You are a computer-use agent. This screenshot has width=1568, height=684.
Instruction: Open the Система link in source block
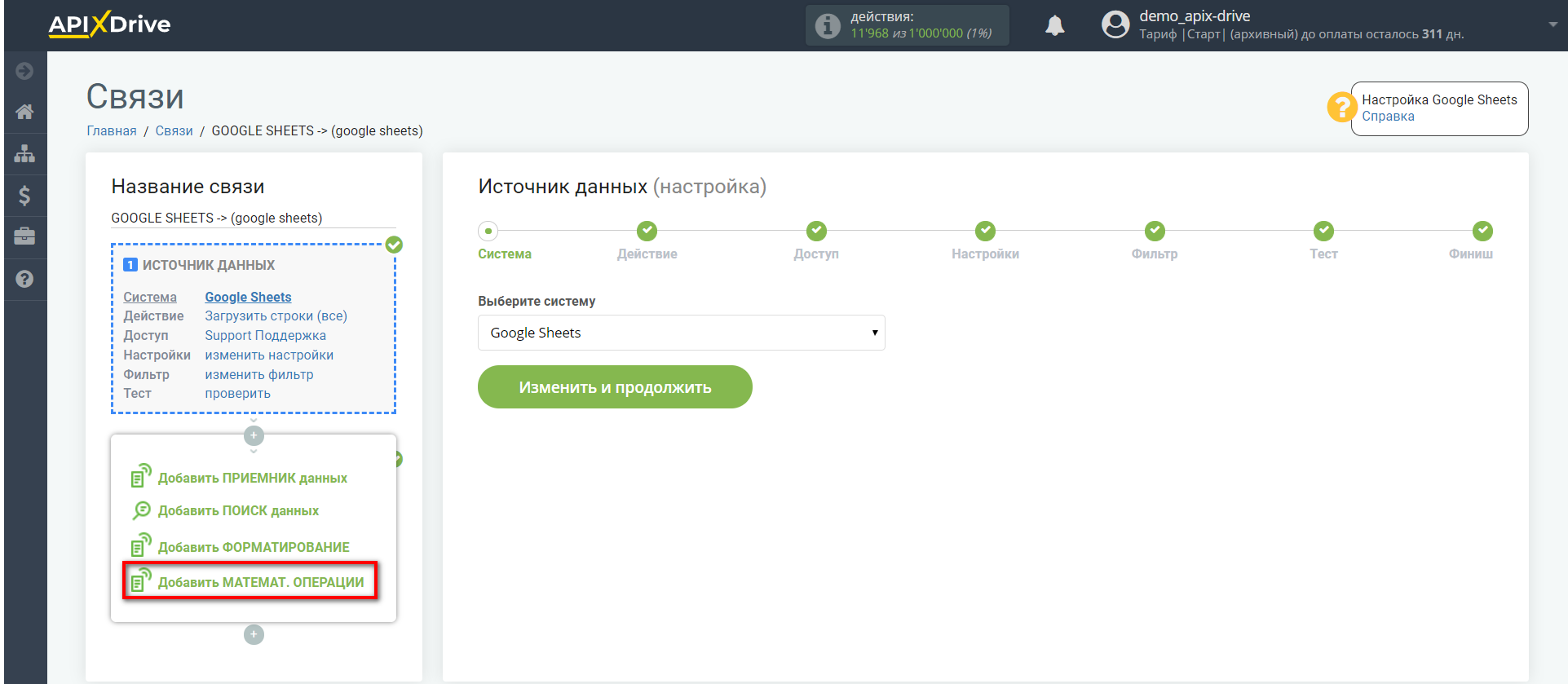(150, 297)
